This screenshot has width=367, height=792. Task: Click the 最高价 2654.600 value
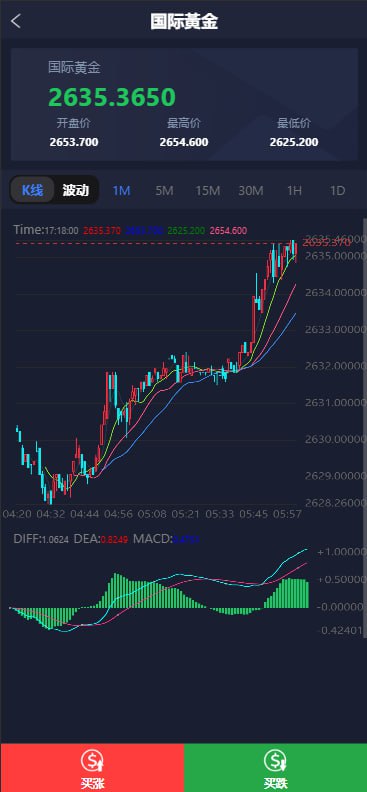(x=184, y=142)
